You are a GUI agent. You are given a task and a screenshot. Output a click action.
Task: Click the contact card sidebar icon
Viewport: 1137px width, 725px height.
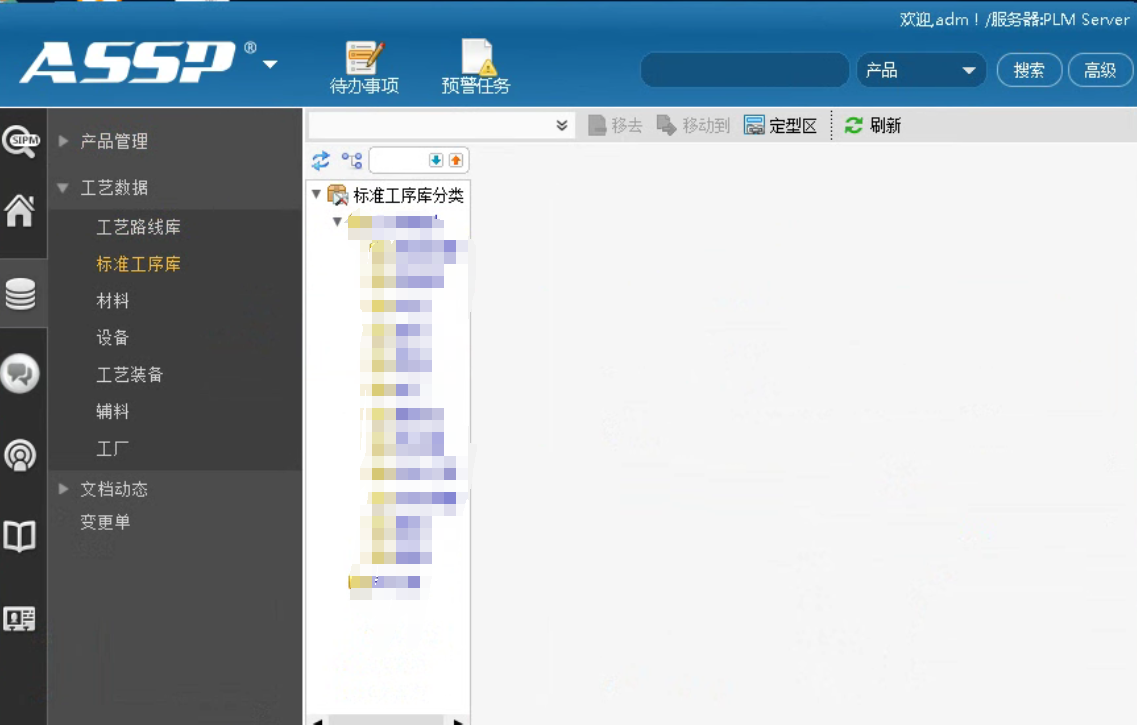coord(20,618)
